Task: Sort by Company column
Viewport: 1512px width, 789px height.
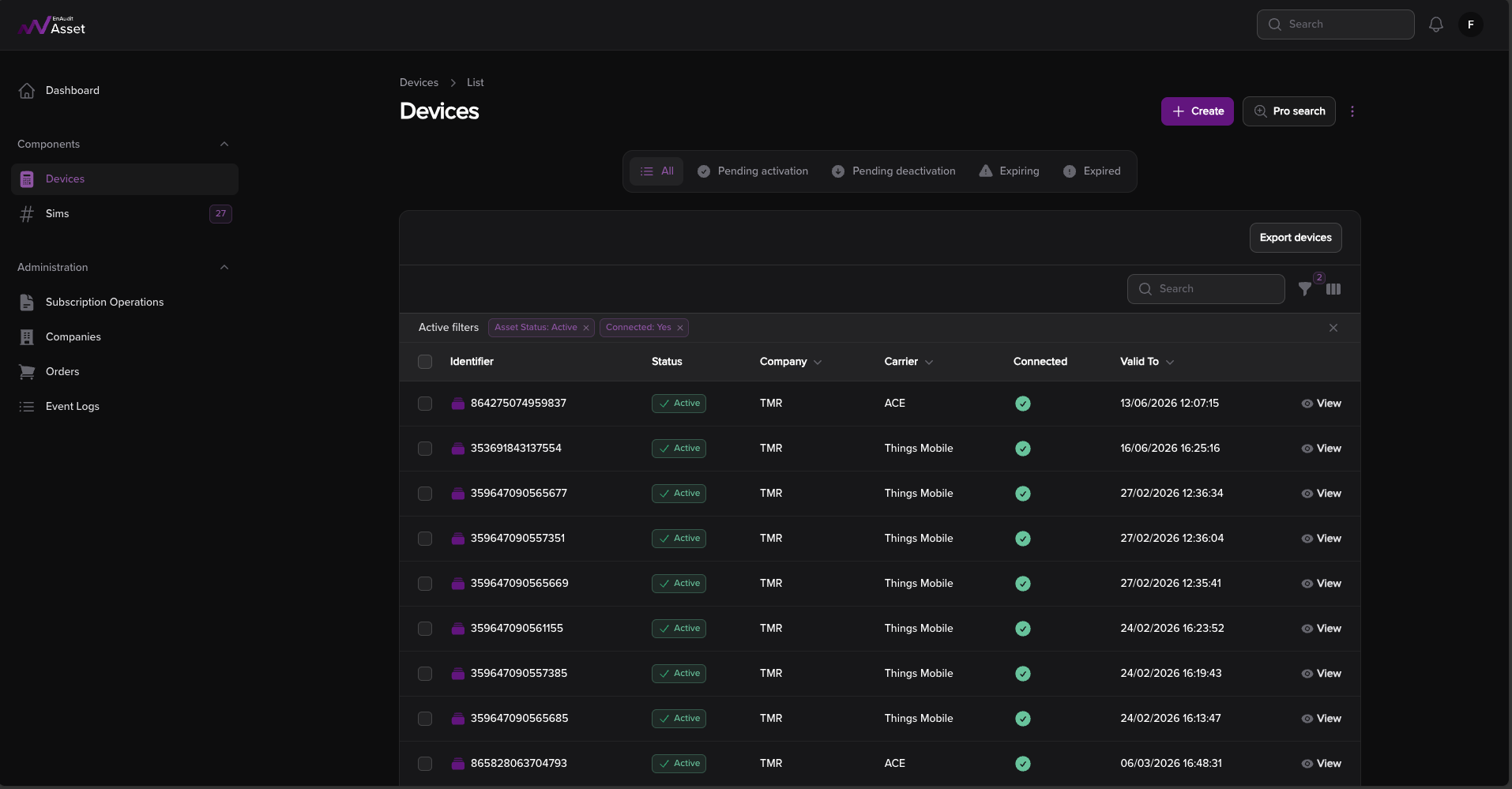Action: coord(791,362)
